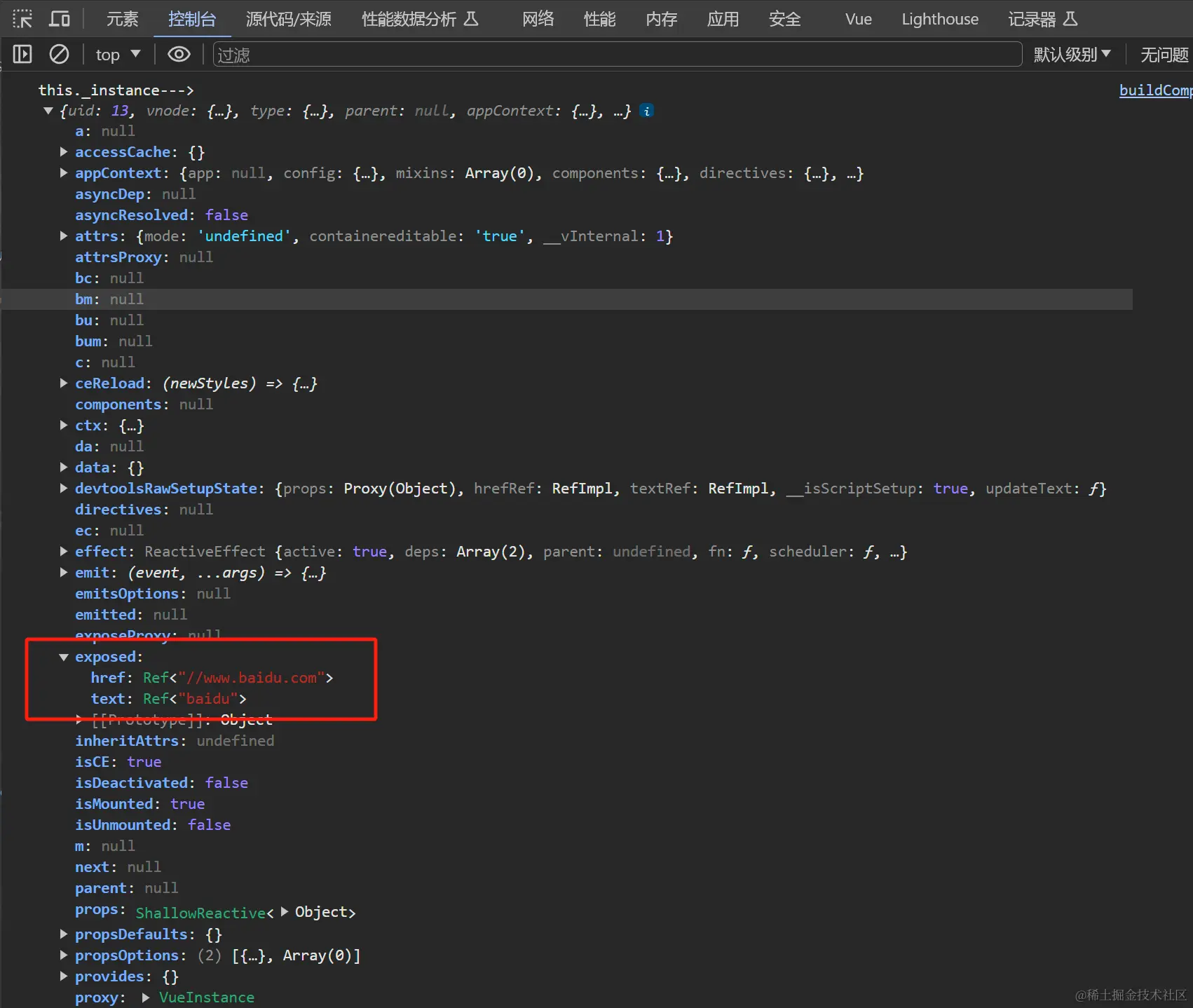Expand the appContext property

tap(64, 172)
